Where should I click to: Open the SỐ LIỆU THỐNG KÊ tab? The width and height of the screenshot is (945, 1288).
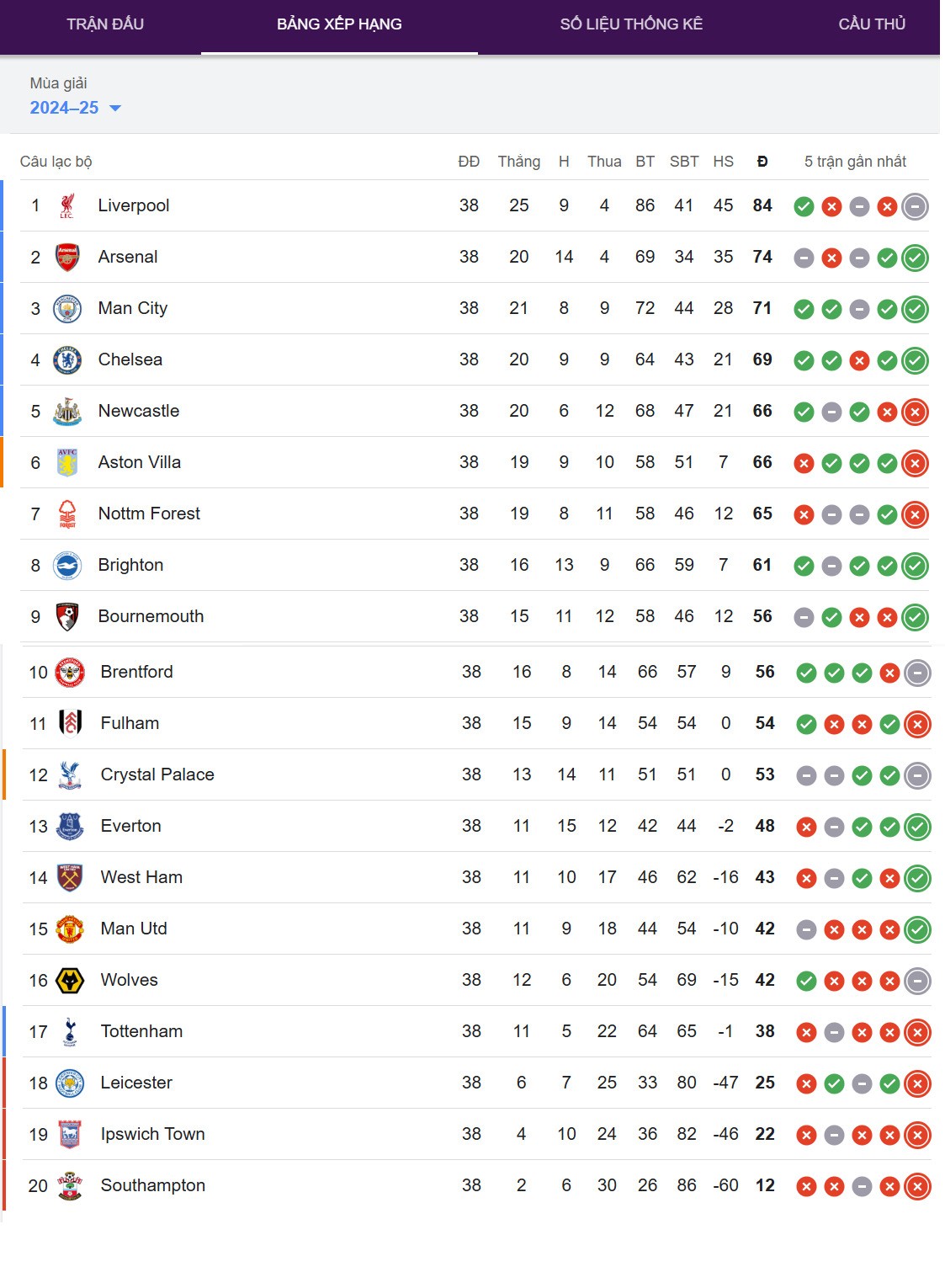click(x=631, y=24)
